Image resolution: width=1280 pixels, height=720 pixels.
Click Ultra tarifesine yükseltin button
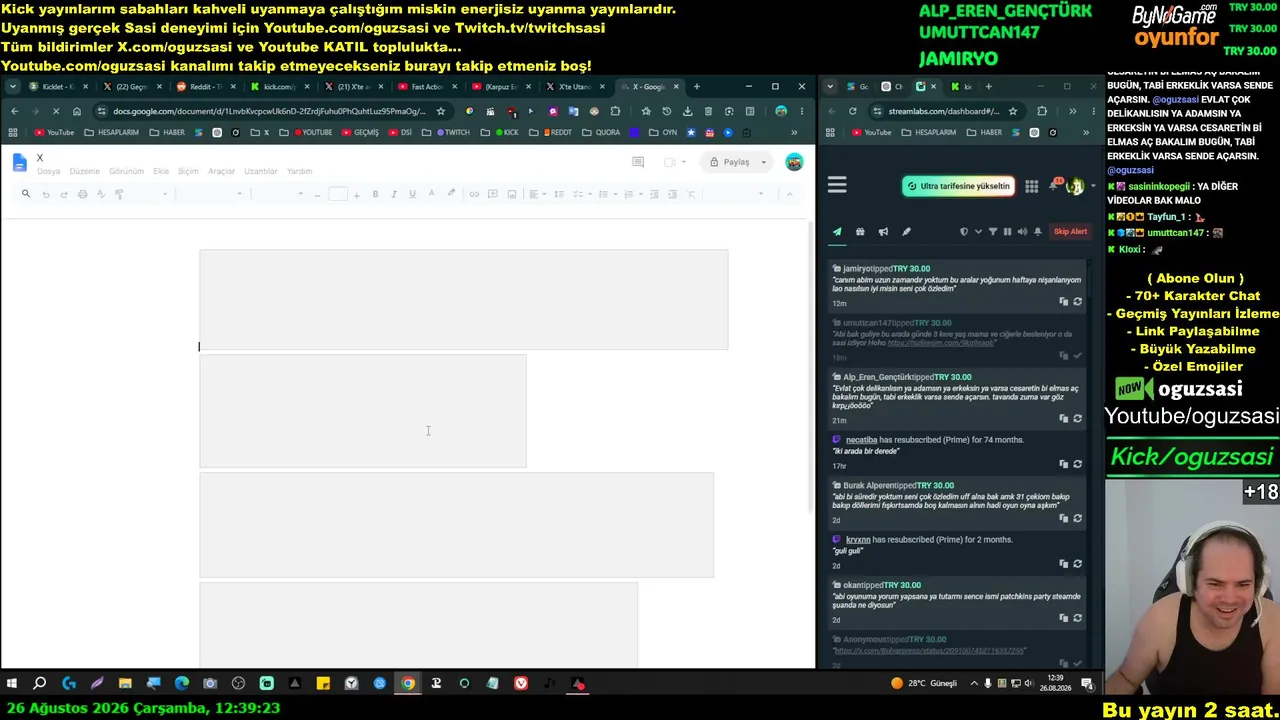click(958, 186)
